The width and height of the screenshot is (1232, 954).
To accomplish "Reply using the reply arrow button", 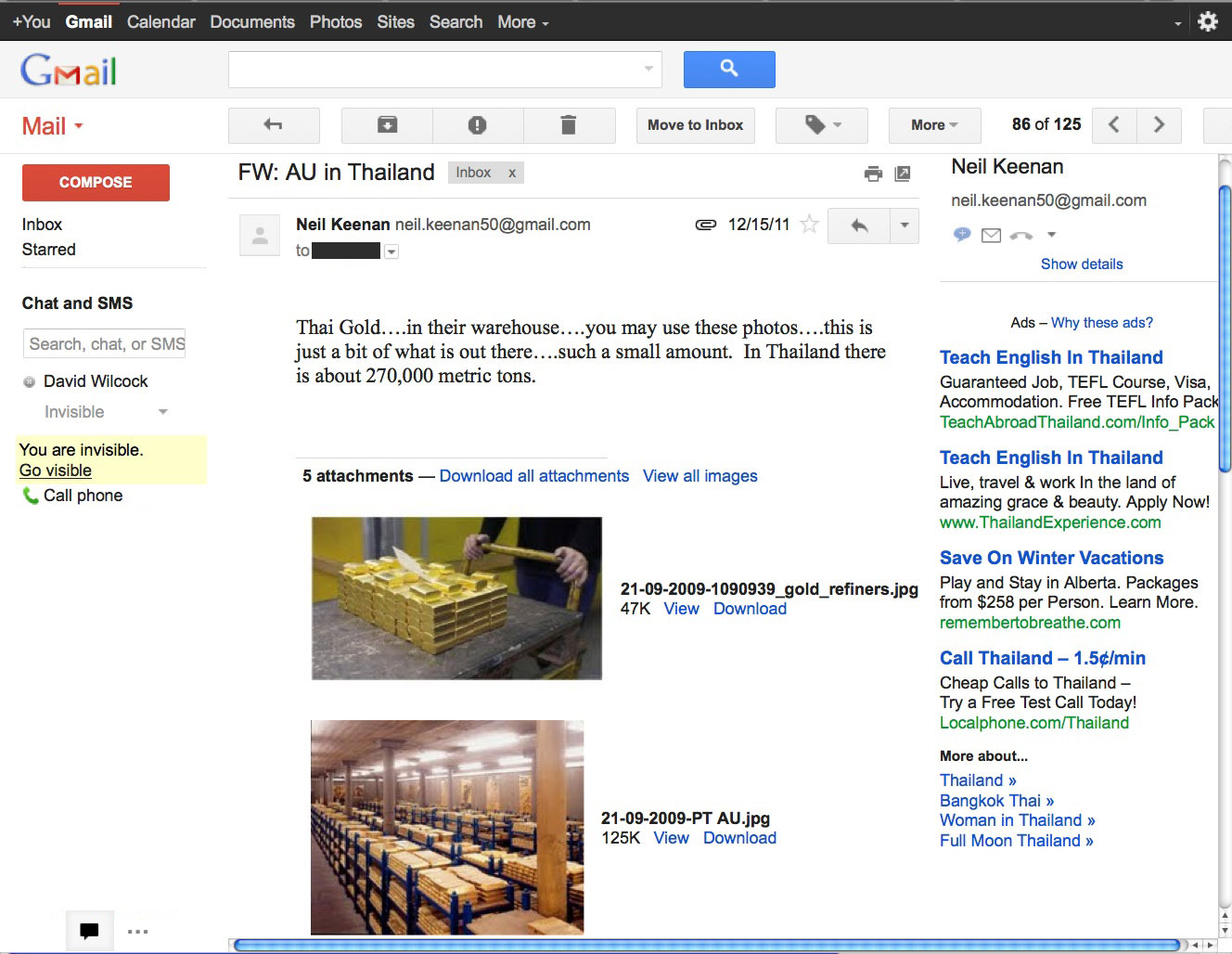I will point(859,226).
